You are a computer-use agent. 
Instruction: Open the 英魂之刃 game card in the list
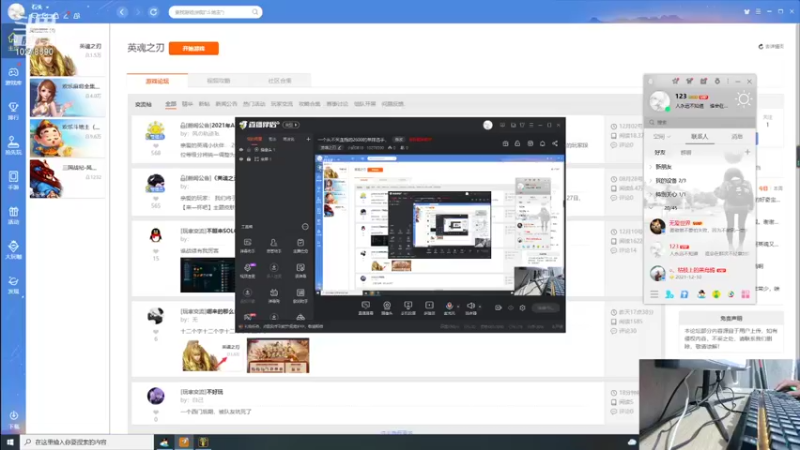pyautogui.click(x=67, y=58)
